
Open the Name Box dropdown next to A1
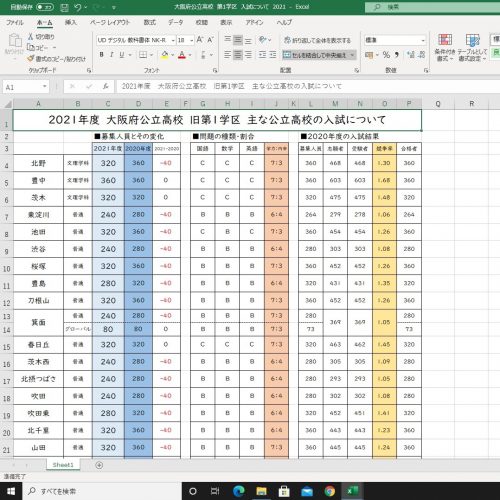[x=44, y=87]
